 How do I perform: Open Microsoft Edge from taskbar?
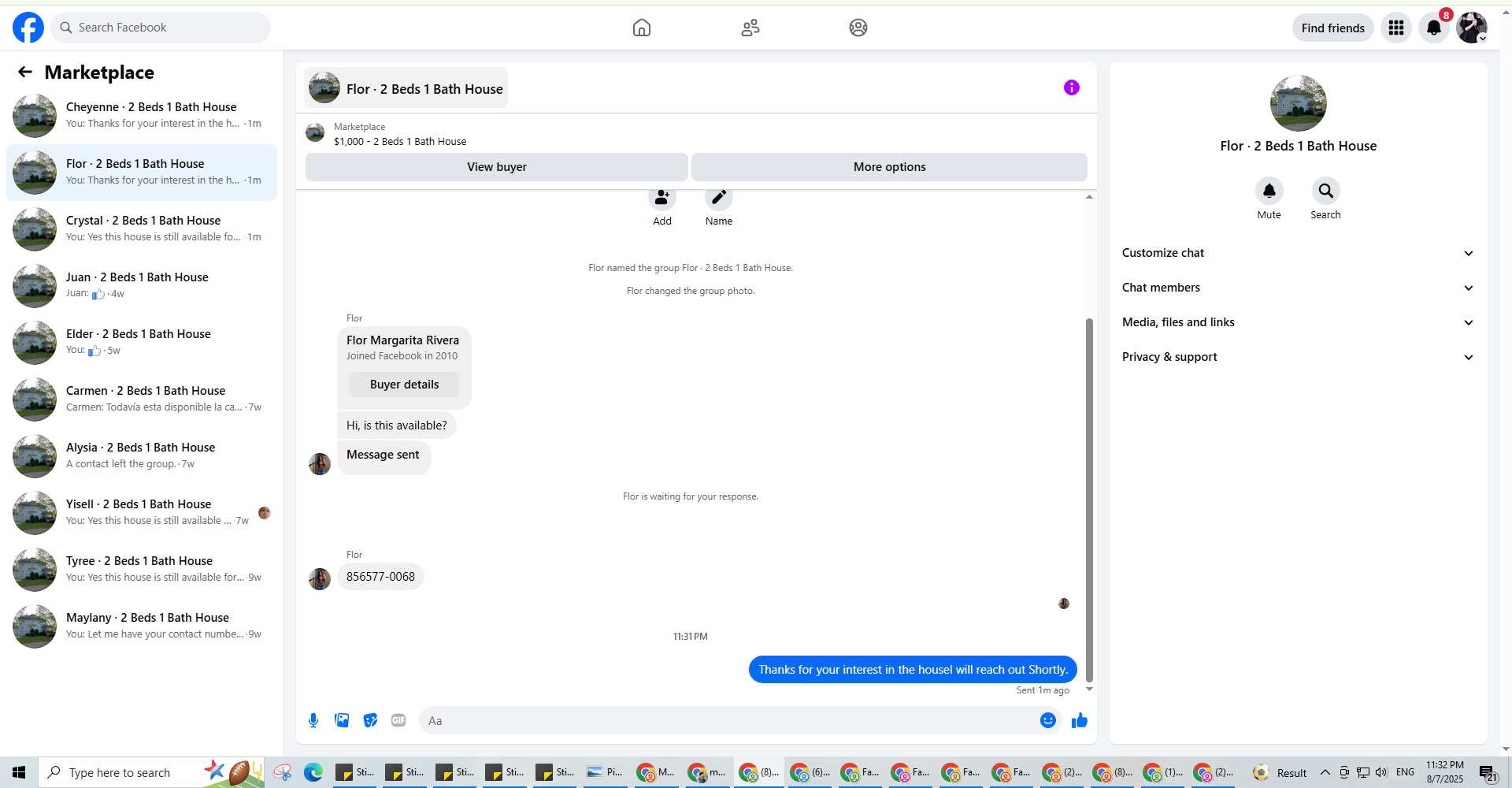(313, 772)
